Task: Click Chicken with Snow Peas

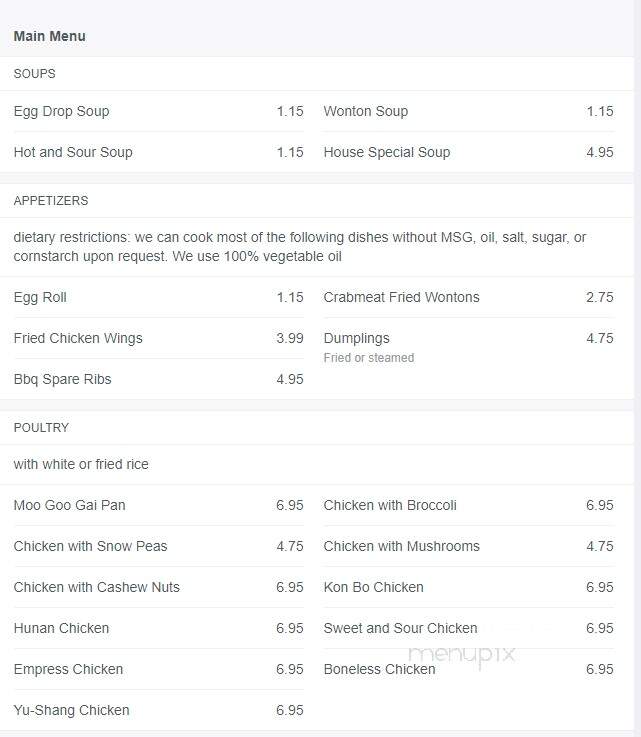Action: (x=158, y=546)
